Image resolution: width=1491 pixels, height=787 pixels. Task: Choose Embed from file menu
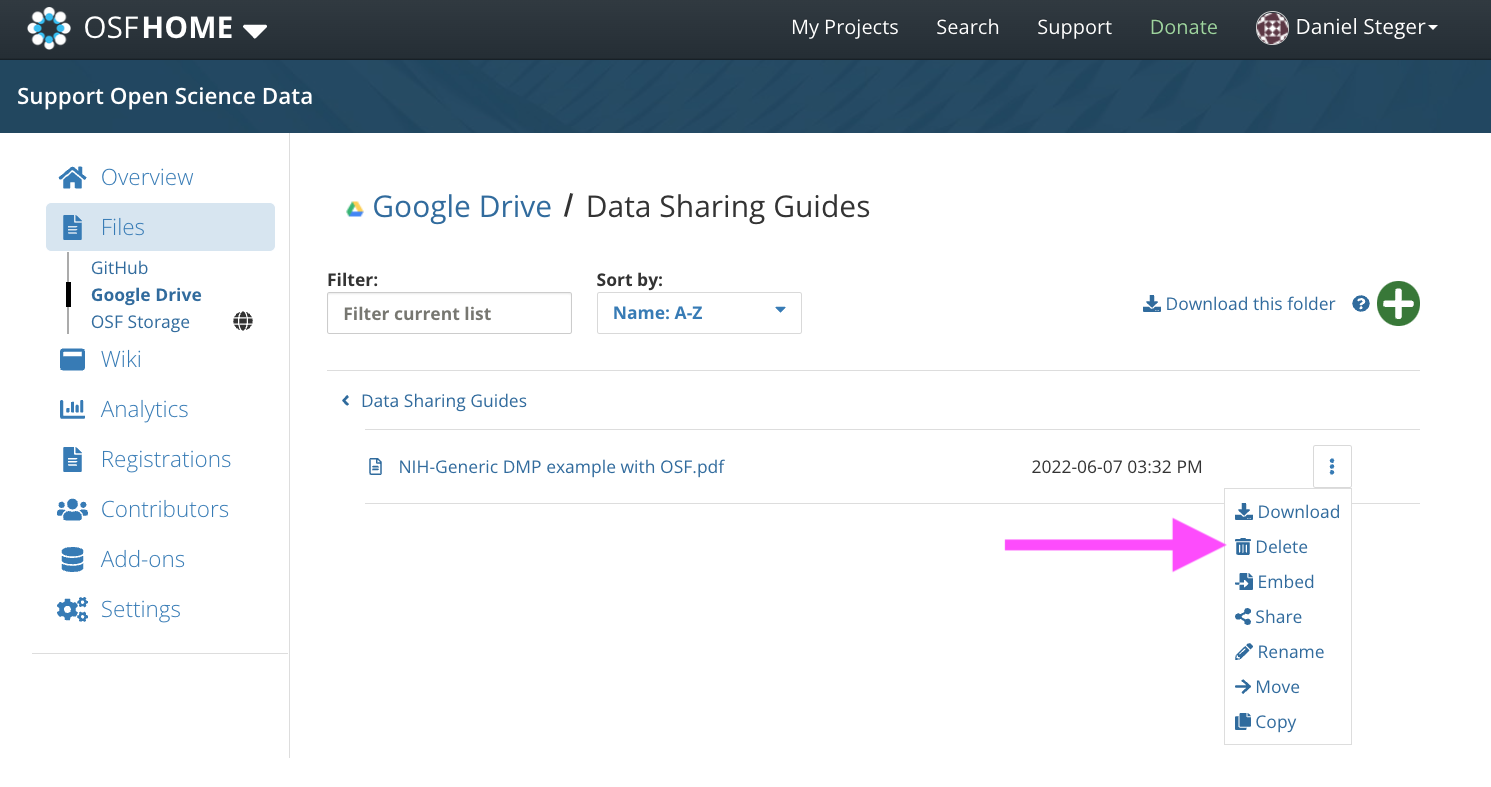[1274, 582]
